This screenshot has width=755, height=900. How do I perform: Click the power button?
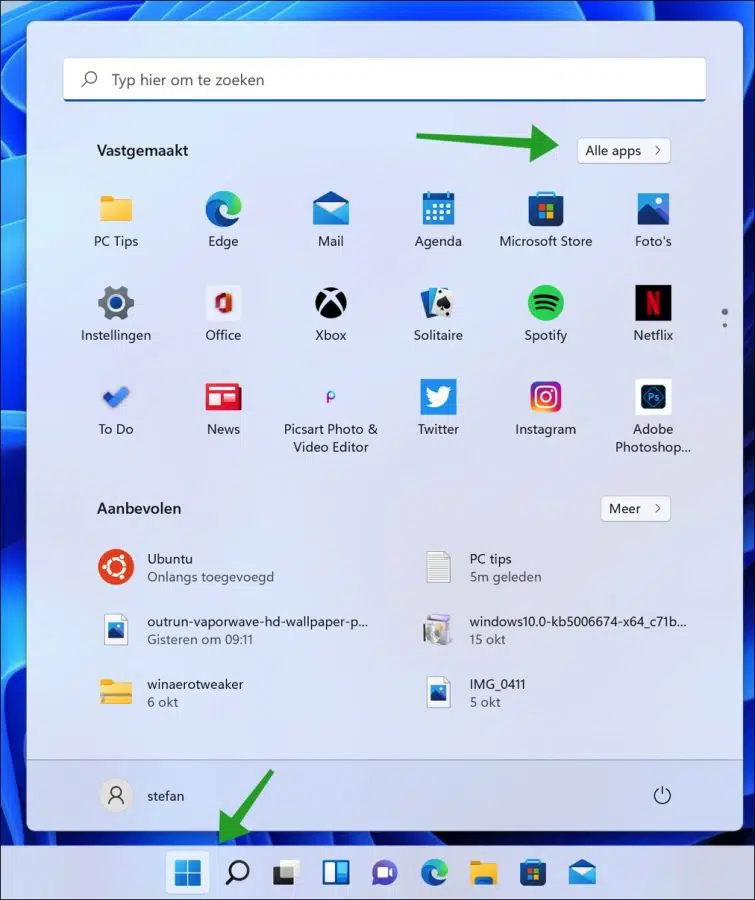pyautogui.click(x=662, y=796)
